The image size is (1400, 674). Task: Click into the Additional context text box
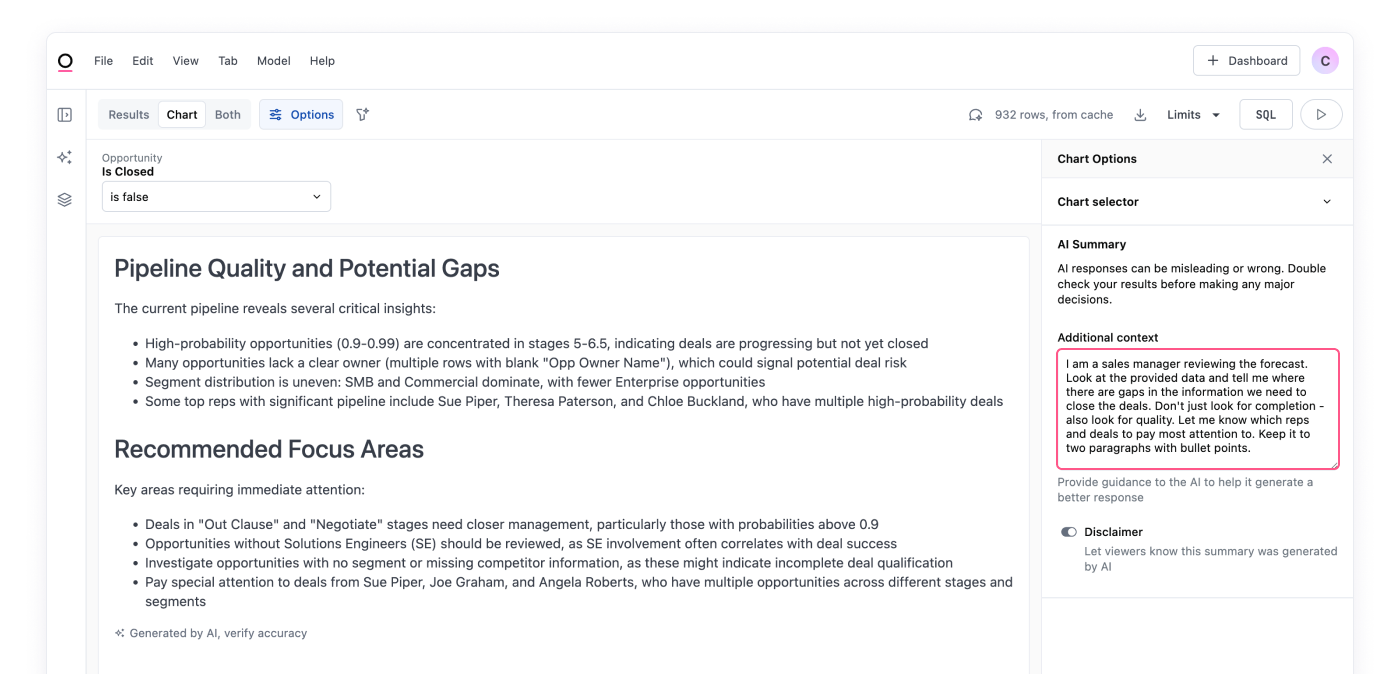(1197, 408)
